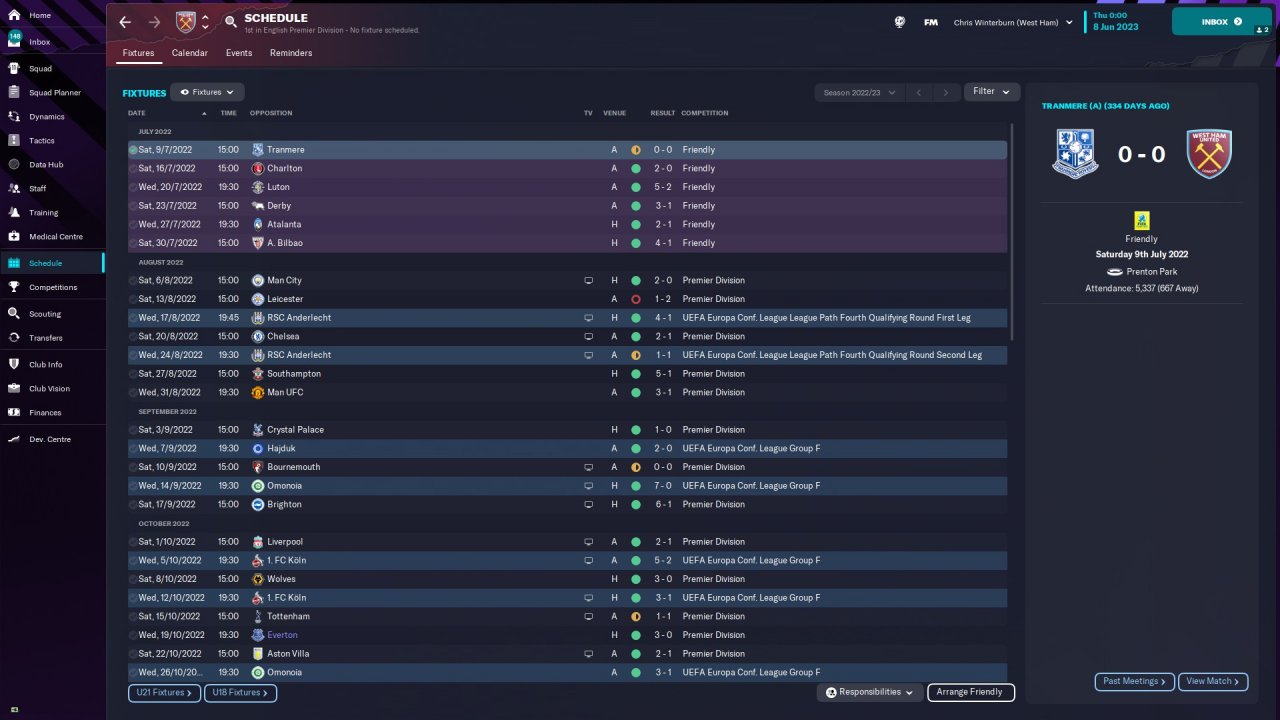The width and height of the screenshot is (1280, 720).
Task: Click the Arrange Friendly button
Action: [971, 692]
